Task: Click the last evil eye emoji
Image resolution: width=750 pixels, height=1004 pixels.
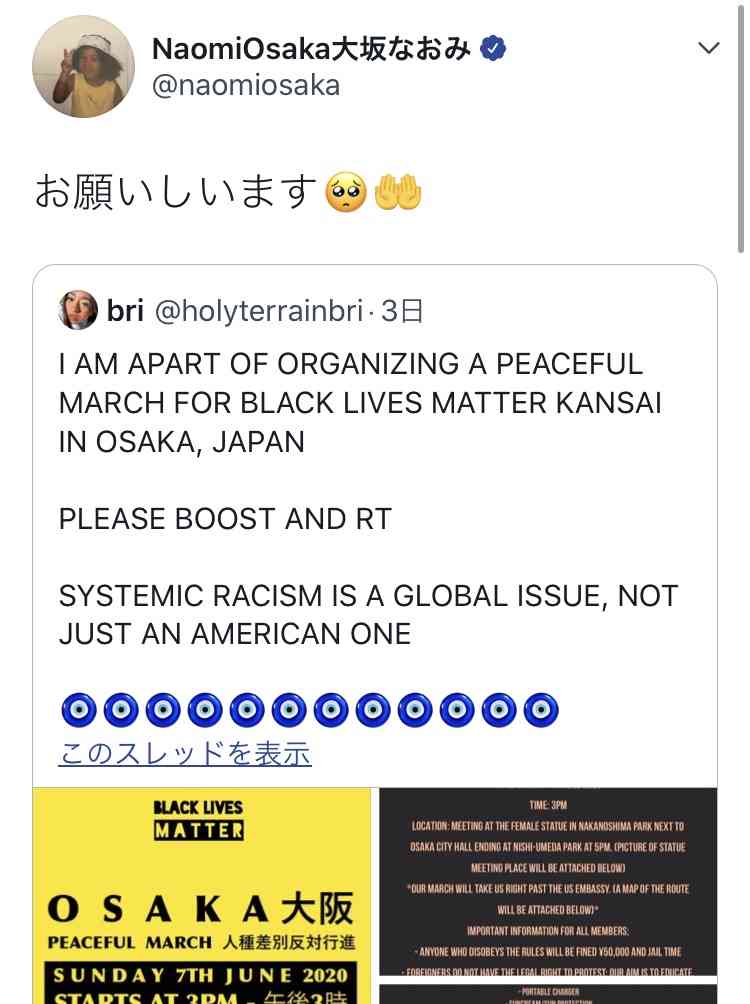Action: click(x=540, y=710)
